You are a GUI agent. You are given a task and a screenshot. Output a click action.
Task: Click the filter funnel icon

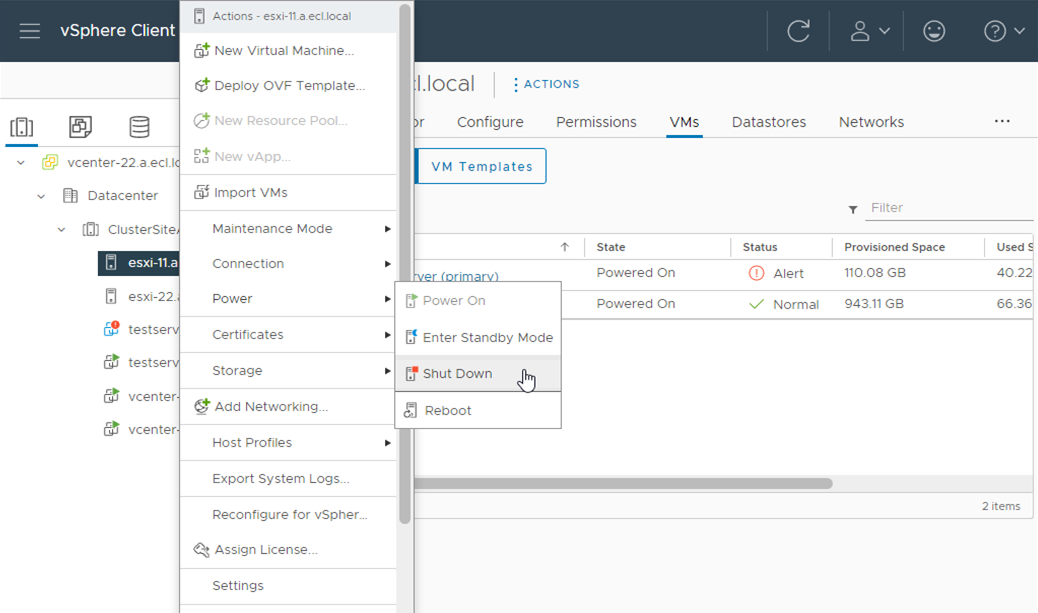pos(853,209)
